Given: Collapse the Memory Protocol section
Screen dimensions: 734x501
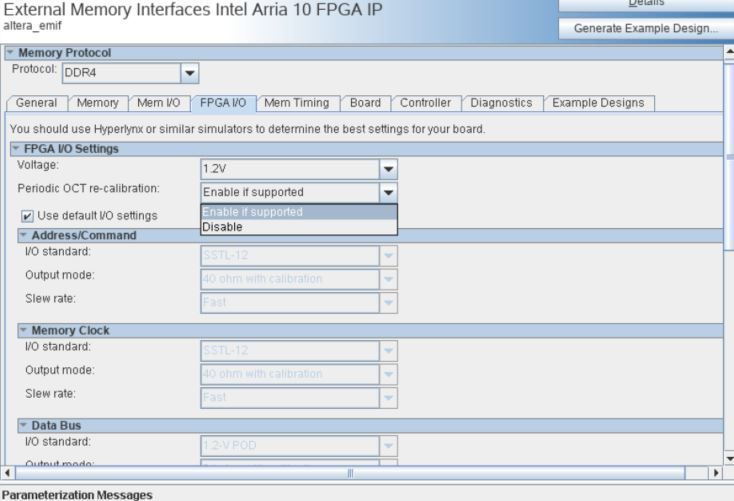Looking at the screenshot, I should click(10, 53).
